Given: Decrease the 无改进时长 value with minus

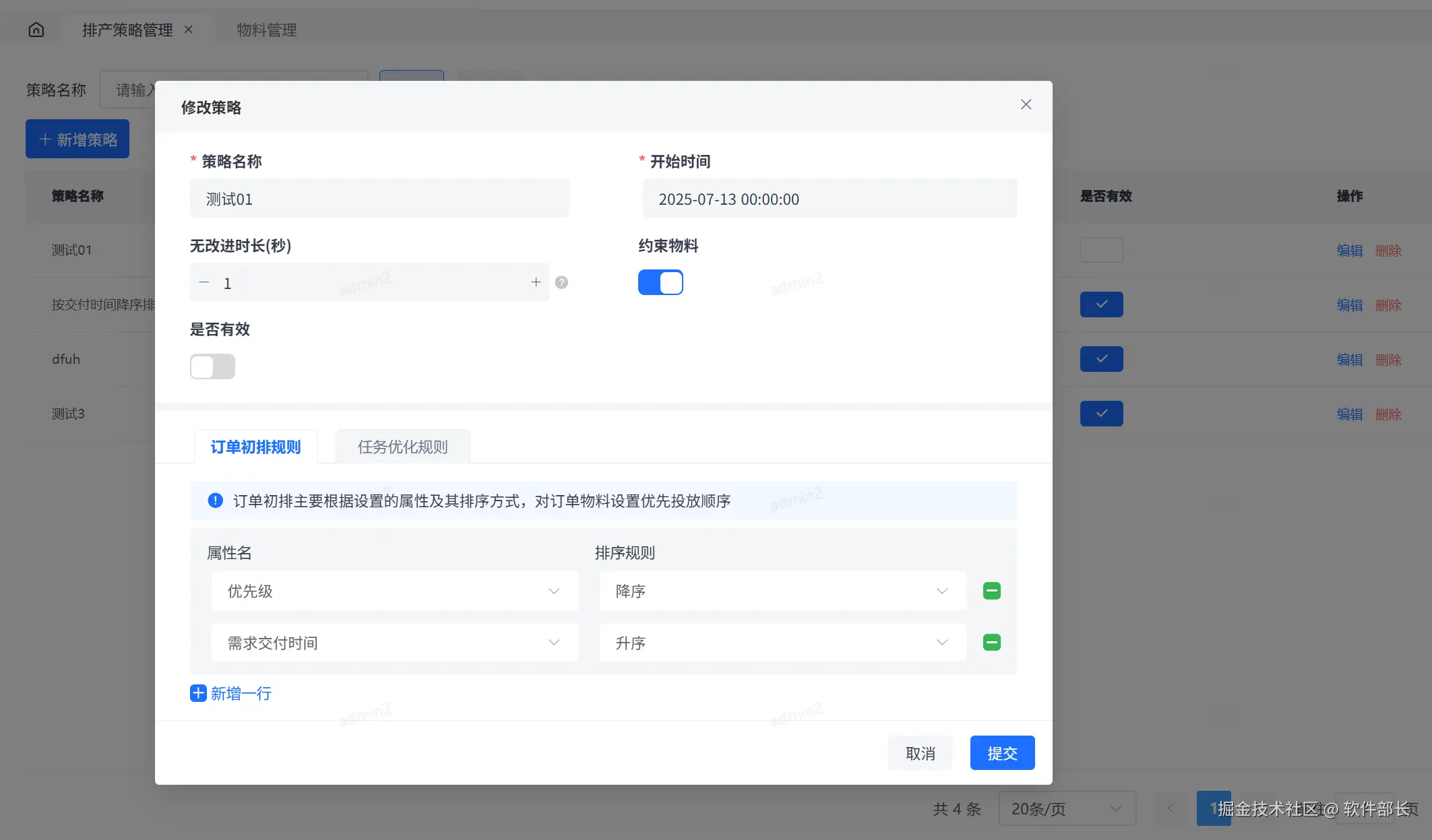Looking at the screenshot, I should pyautogui.click(x=204, y=282).
